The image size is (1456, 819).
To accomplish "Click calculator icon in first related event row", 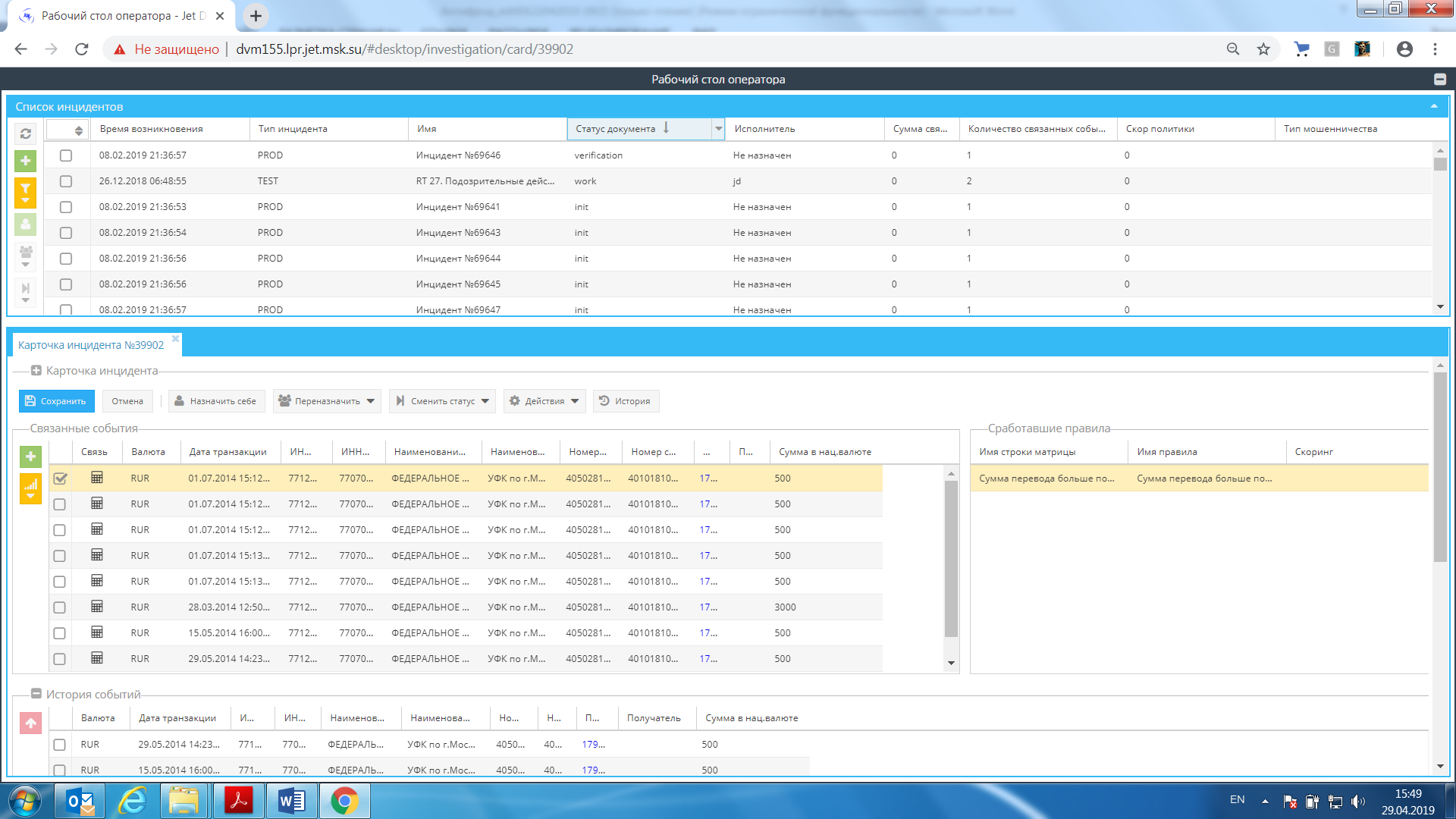I will click(x=97, y=478).
